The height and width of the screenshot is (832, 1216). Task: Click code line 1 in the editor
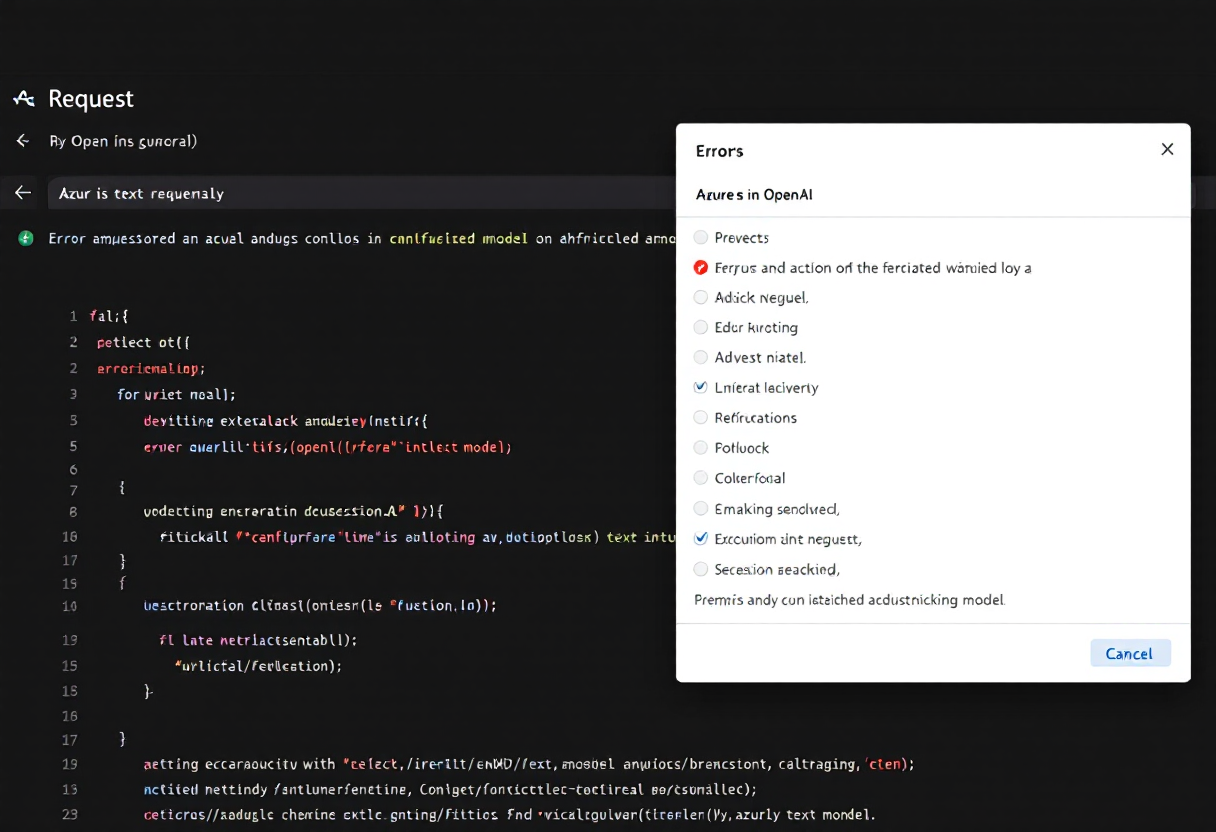[110, 316]
